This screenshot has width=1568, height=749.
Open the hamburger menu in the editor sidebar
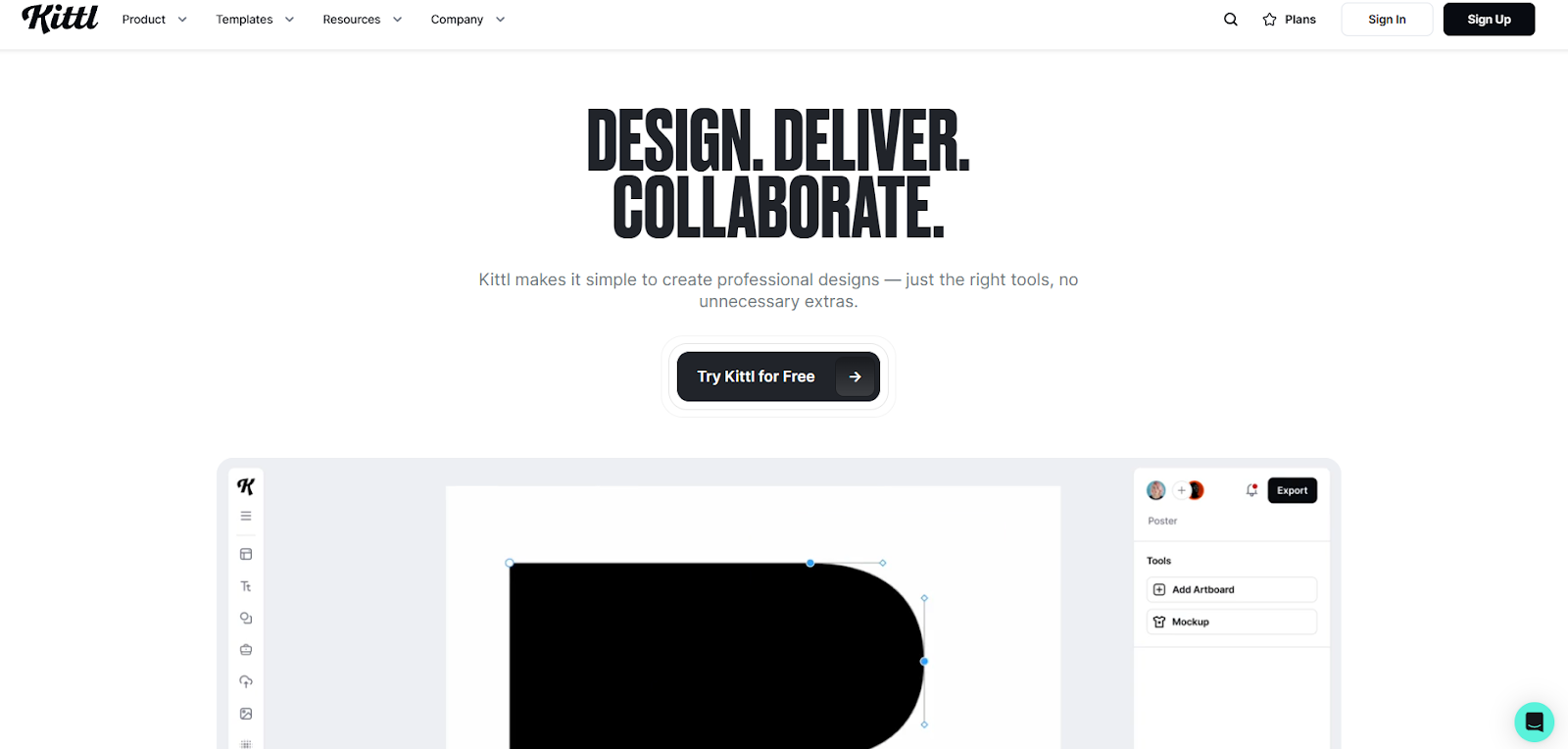pyautogui.click(x=246, y=516)
